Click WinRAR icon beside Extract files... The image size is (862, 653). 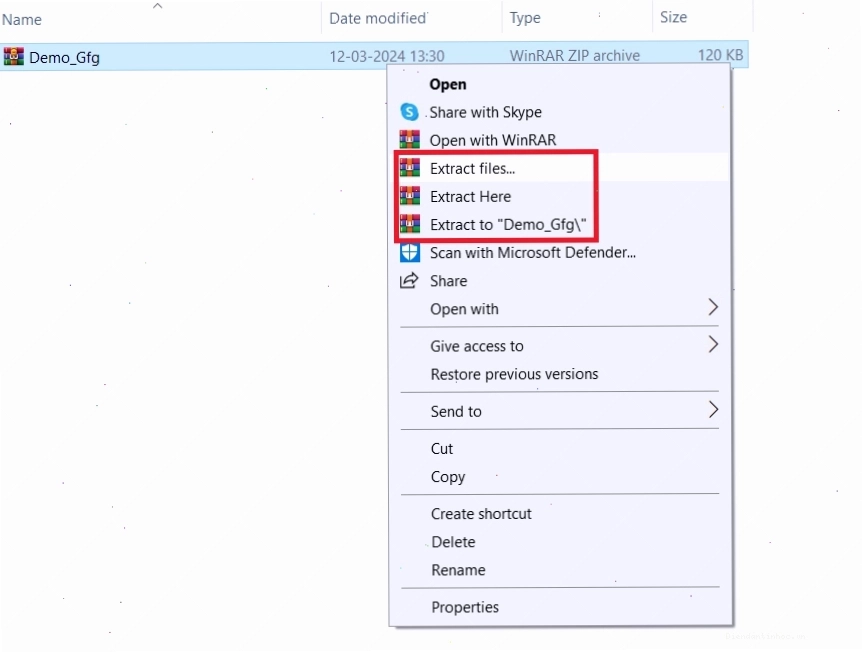point(410,168)
